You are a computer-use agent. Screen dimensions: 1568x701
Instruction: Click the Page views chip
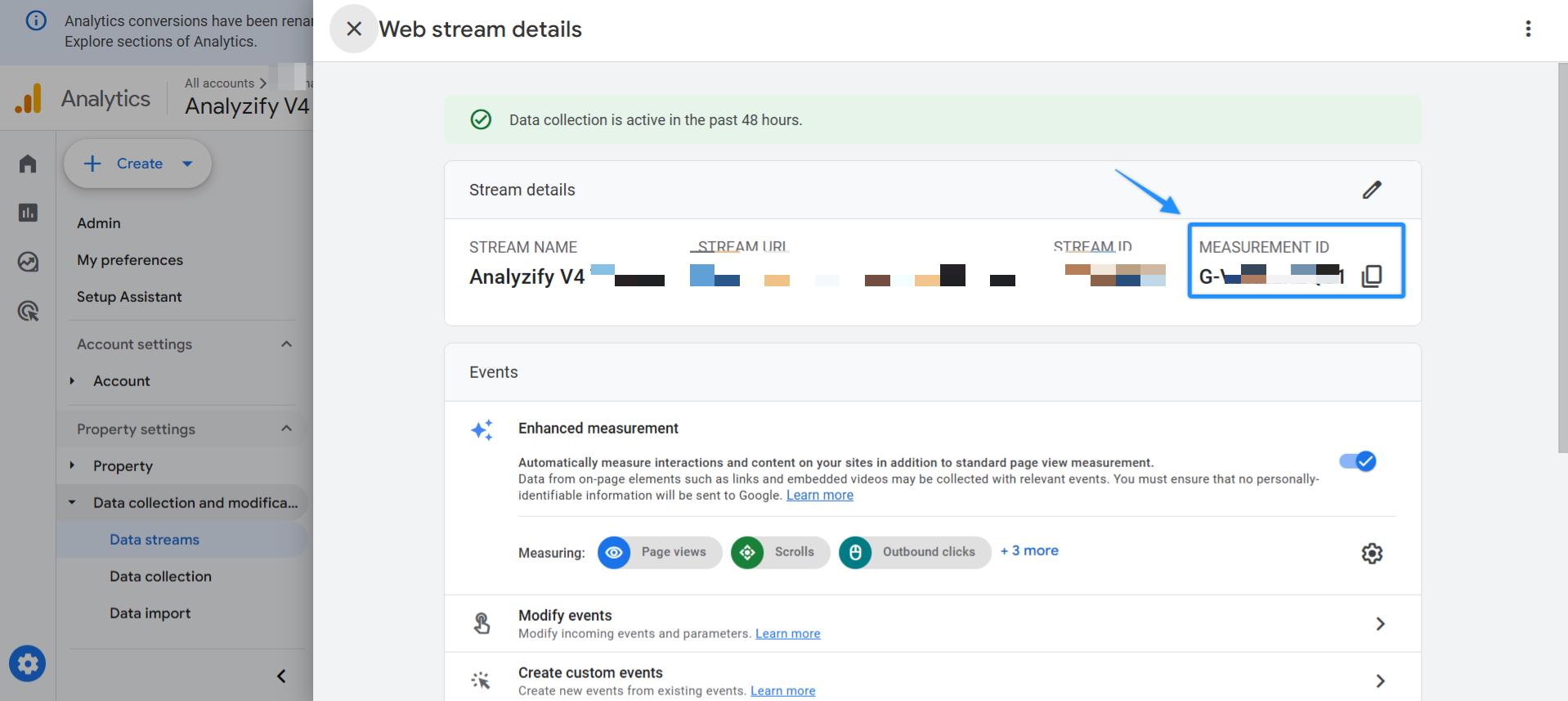tap(659, 552)
